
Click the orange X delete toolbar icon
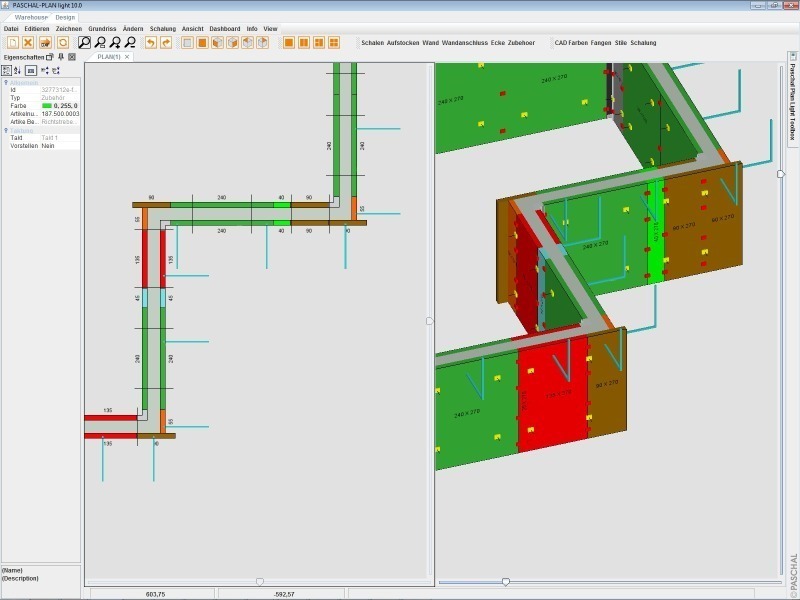point(28,43)
